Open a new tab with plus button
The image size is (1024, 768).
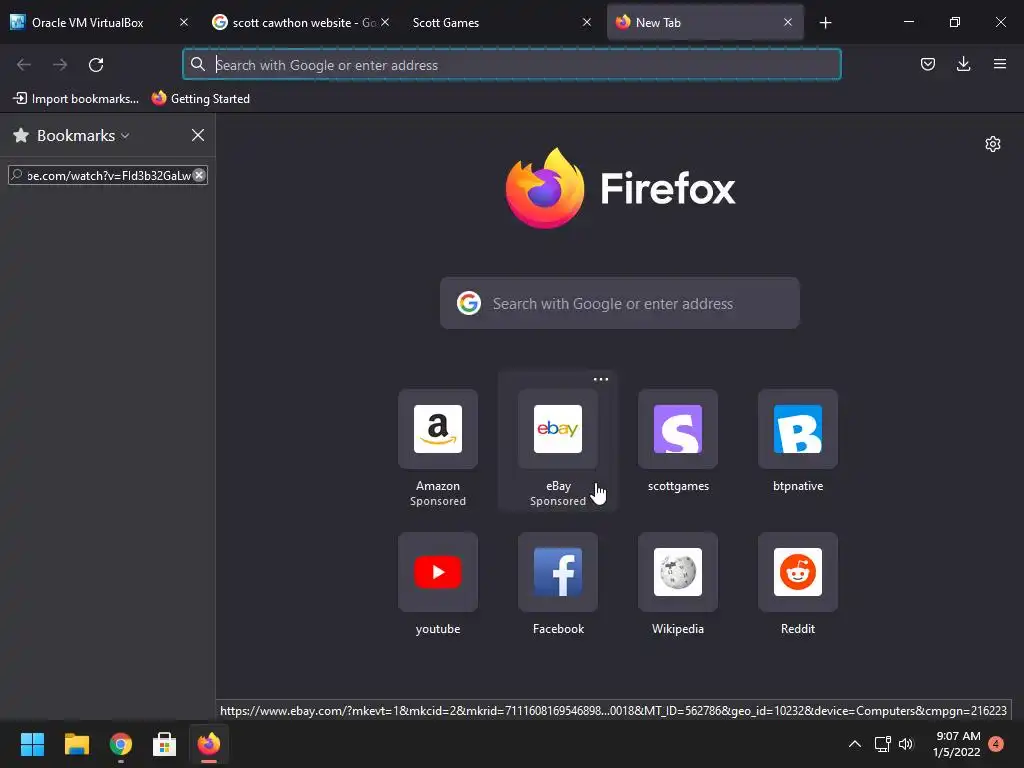[825, 23]
